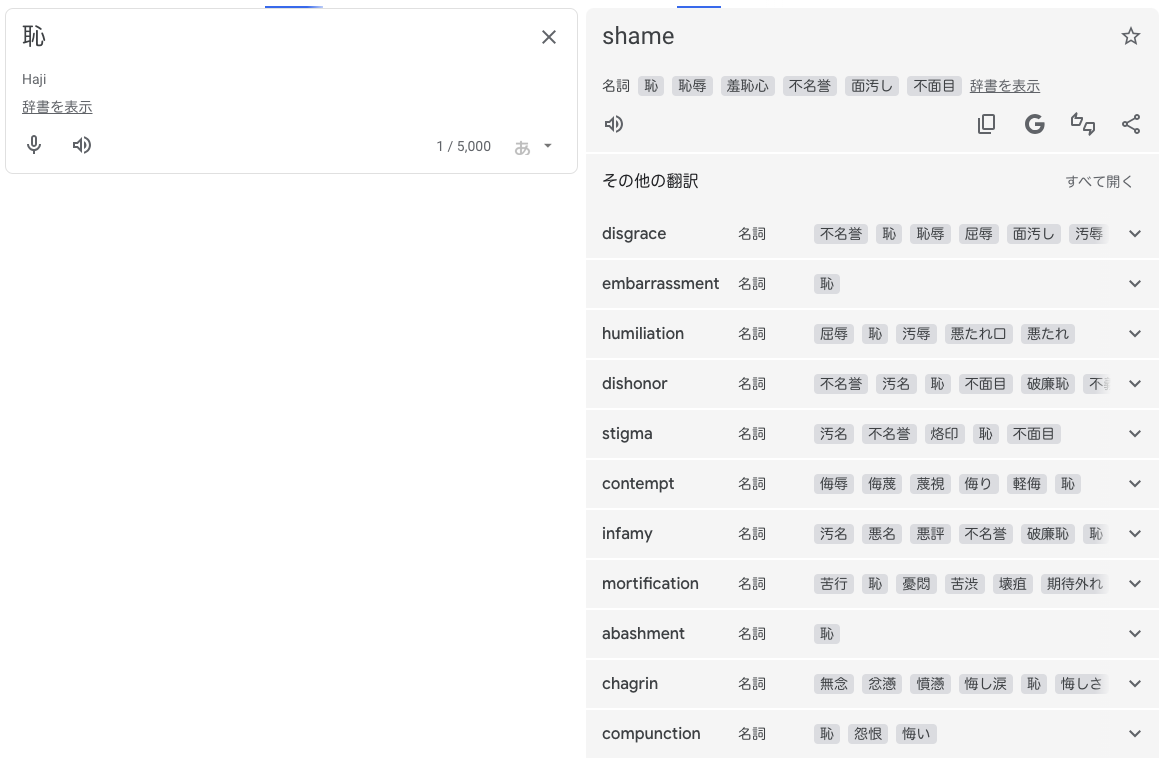The height and width of the screenshot is (759, 1165).
Task: Click the 不名誉 chip in disgrace row
Action: [841, 234]
